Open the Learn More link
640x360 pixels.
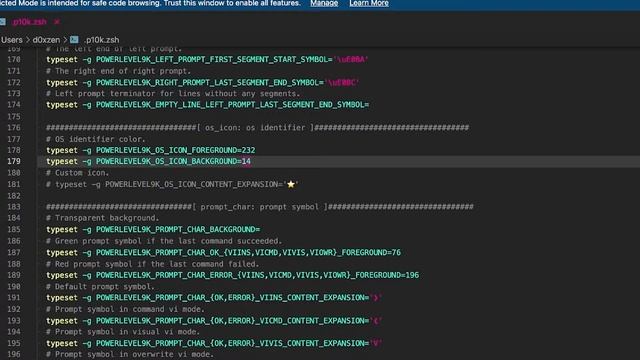pyautogui.click(x=369, y=3)
